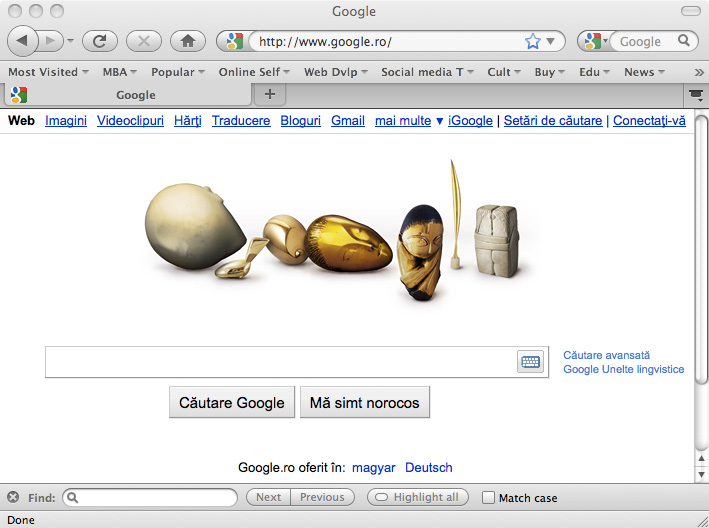Click the Previous find button
The height and width of the screenshot is (528, 709).
tap(322, 497)
